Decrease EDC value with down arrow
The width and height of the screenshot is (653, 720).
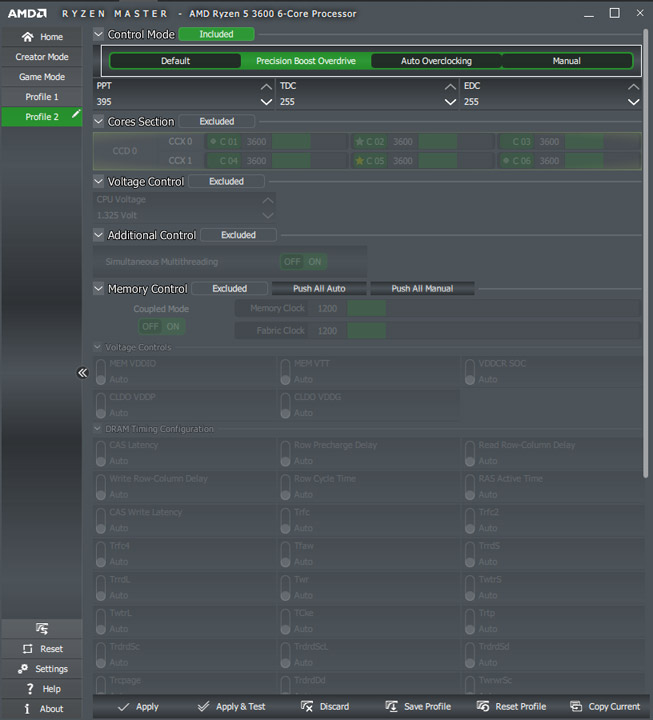[634, 102]
